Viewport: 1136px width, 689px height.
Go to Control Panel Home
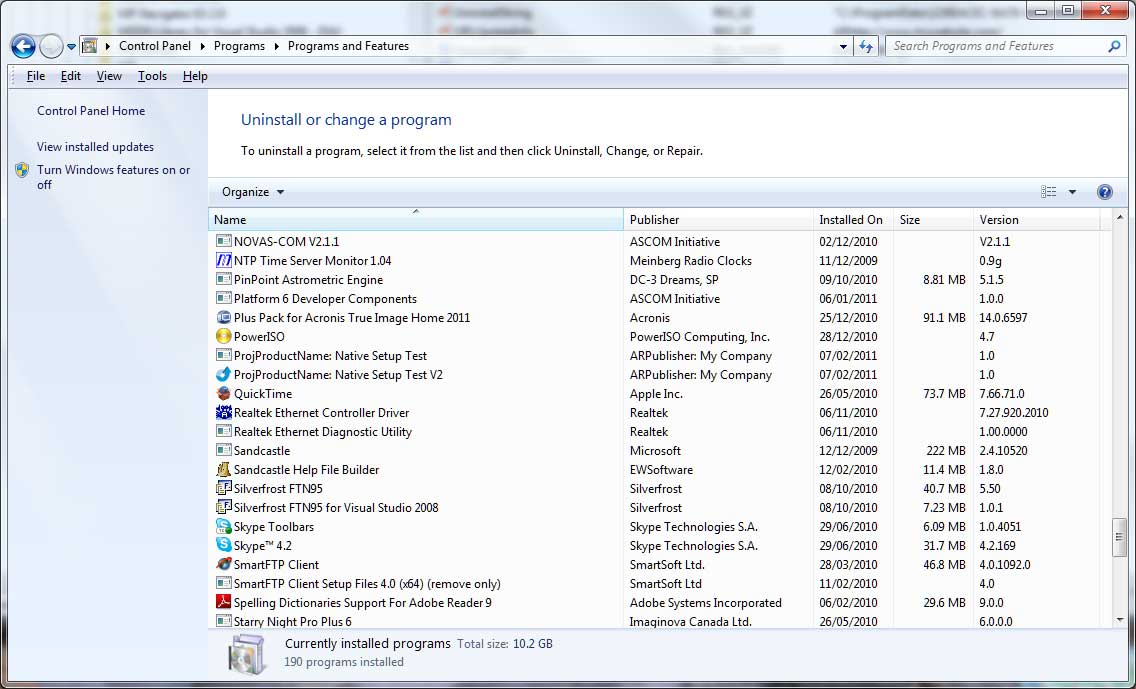(x=91, y=111)
